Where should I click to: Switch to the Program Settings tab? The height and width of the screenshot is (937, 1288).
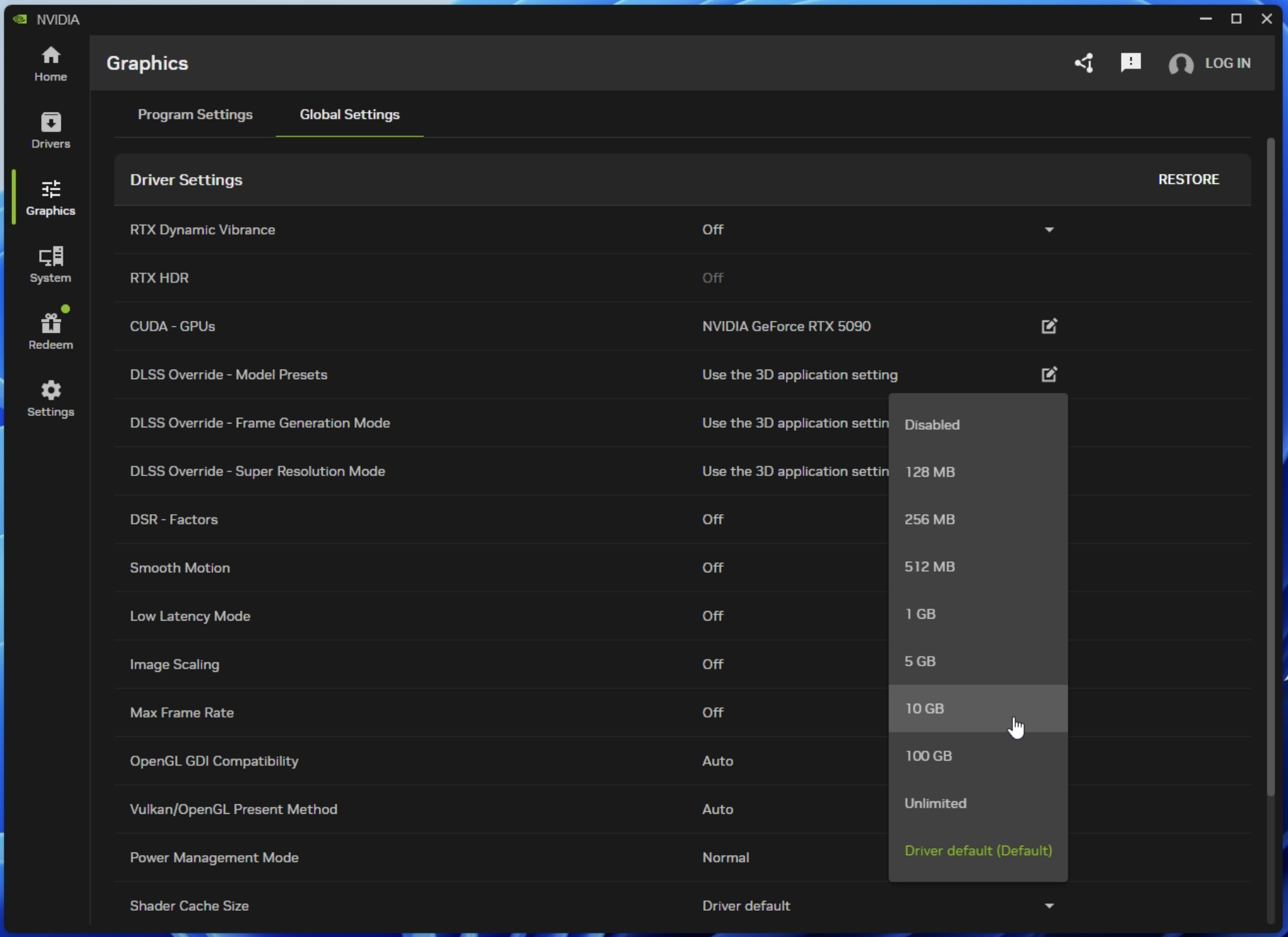(195, 114)
